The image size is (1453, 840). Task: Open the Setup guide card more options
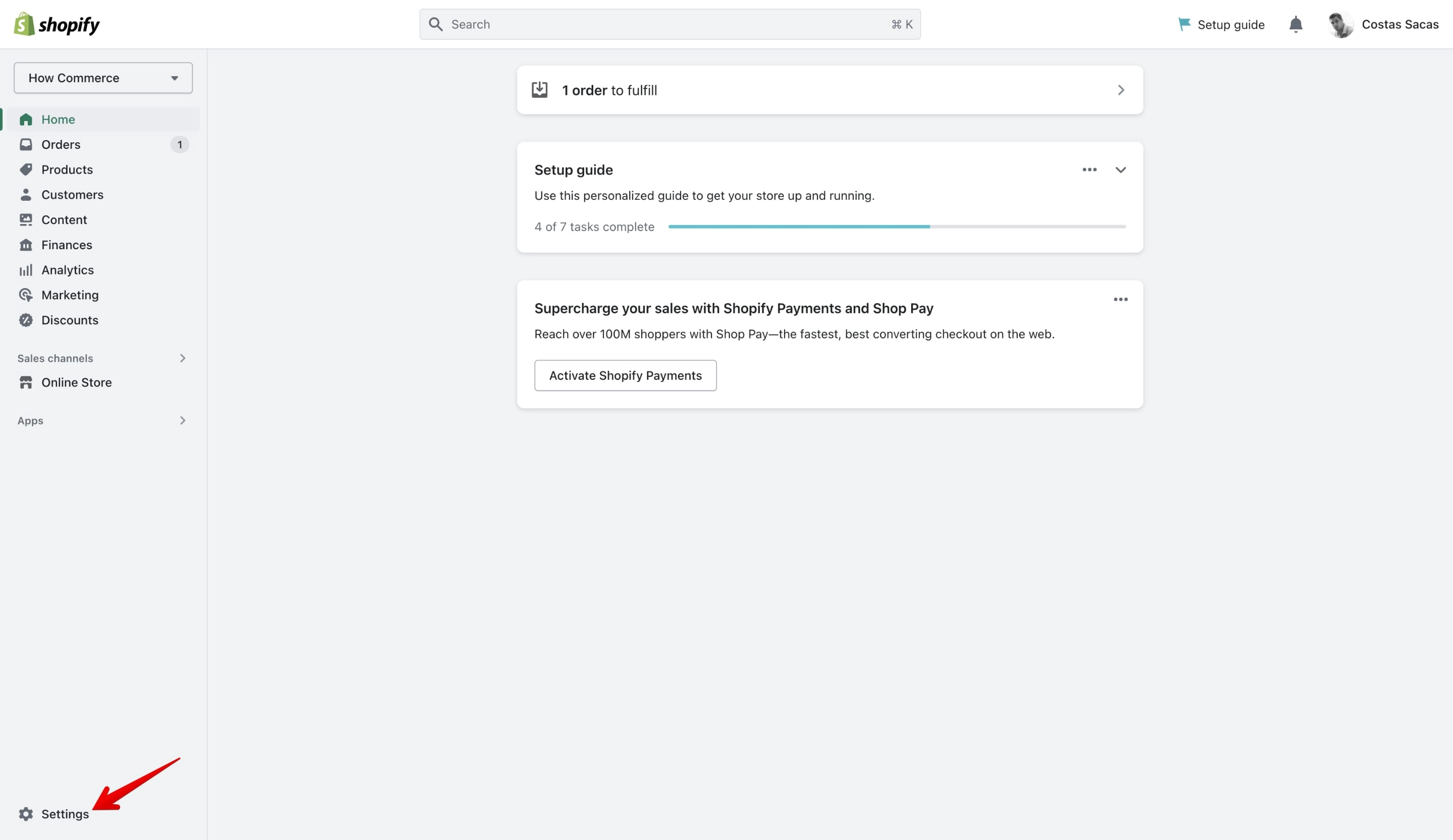1089,170
